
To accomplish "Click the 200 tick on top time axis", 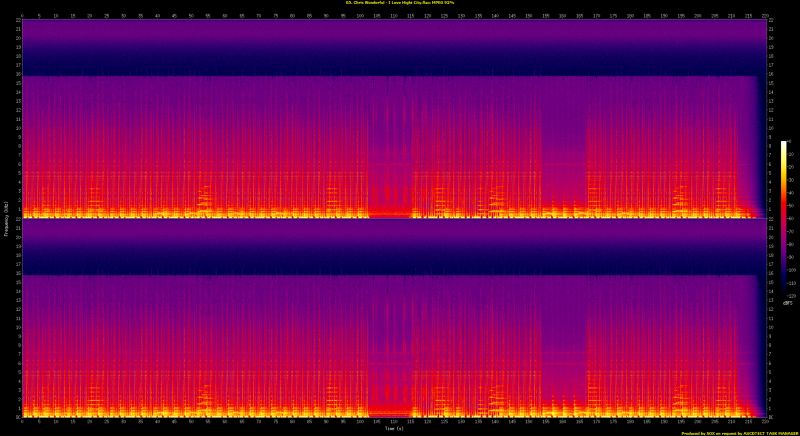I will point(697,15).
